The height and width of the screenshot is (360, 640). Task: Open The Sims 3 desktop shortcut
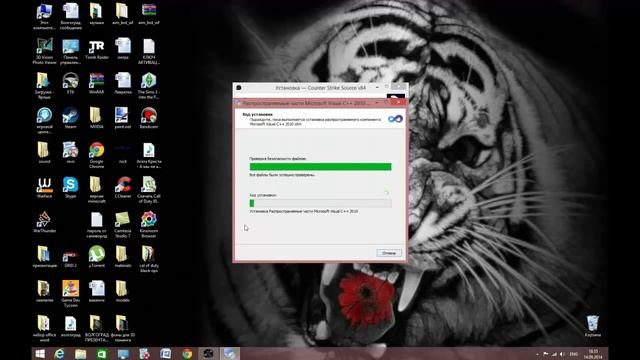pyautogui.click(x=149, y=86)
